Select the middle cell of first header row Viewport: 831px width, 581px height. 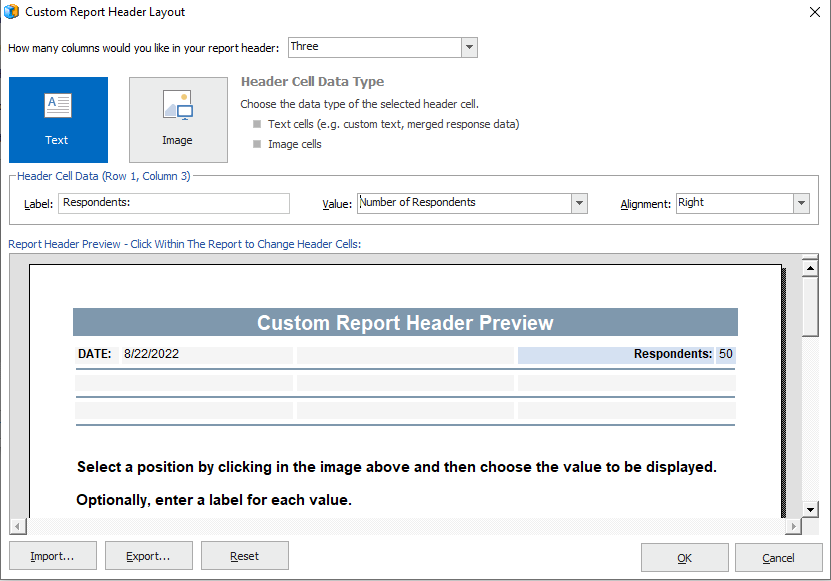(405, 355)
